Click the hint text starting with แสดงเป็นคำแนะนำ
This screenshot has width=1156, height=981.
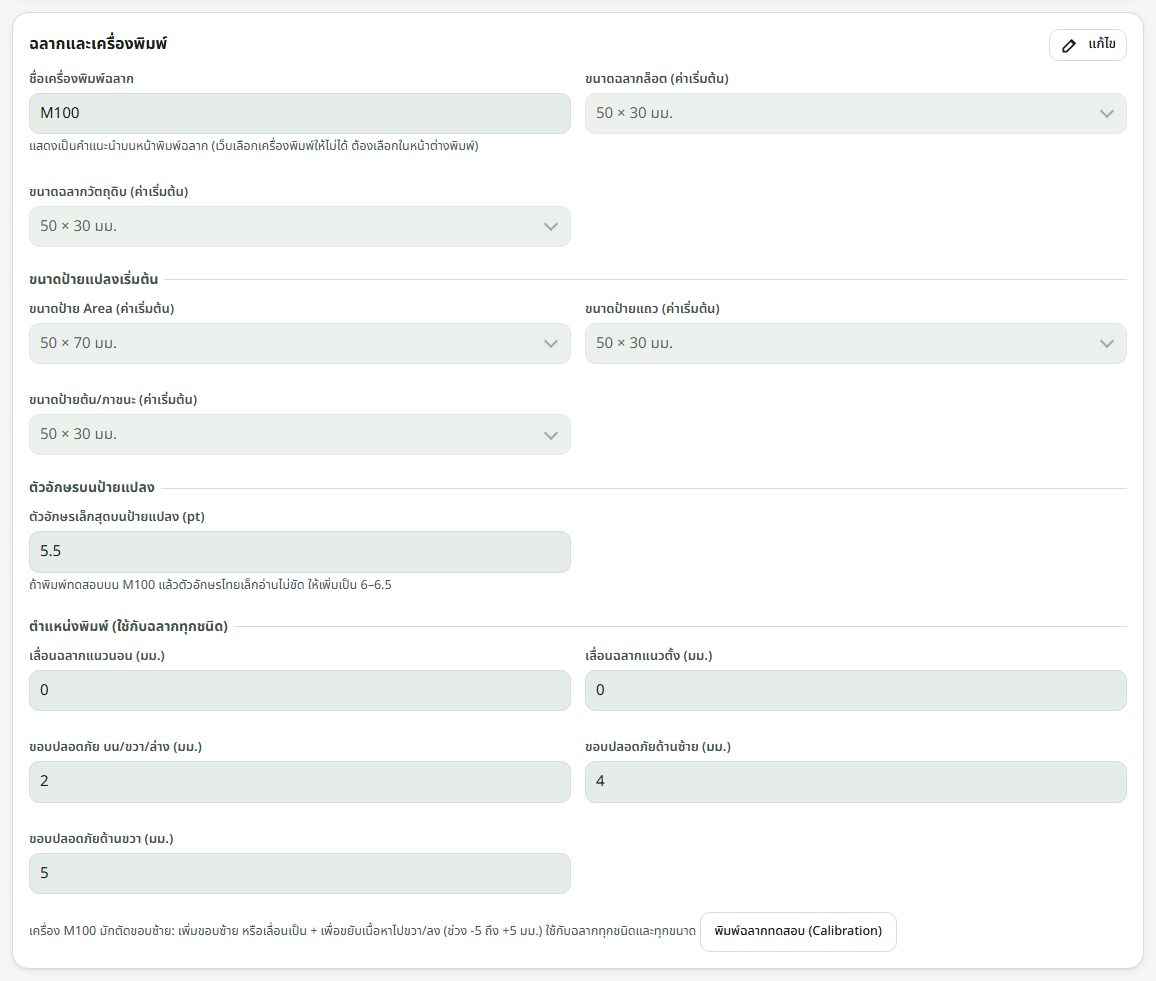(254, 146)
